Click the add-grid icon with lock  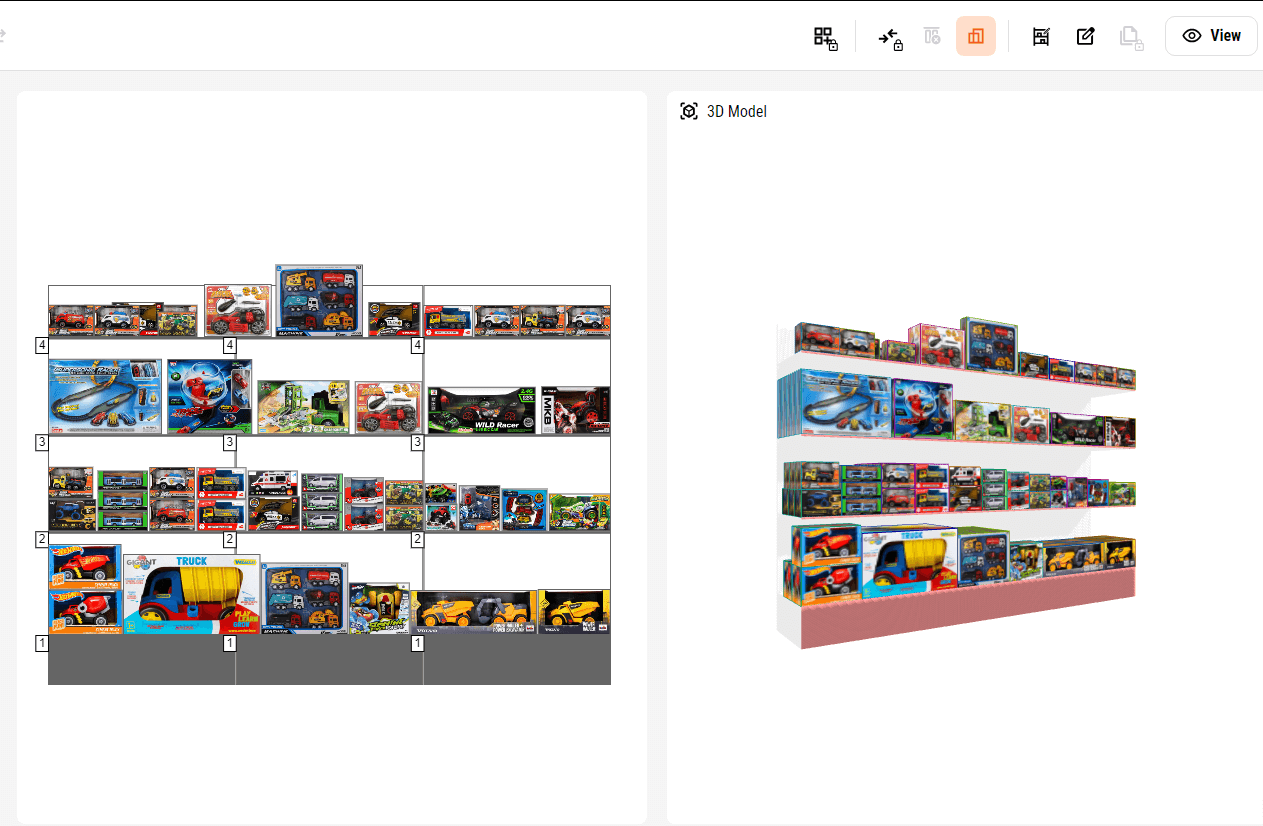(x=824, y=37)
